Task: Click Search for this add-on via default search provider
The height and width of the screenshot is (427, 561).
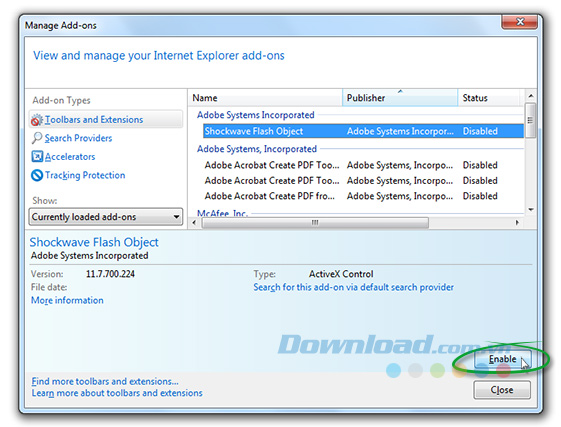Action: click(353, 287)
